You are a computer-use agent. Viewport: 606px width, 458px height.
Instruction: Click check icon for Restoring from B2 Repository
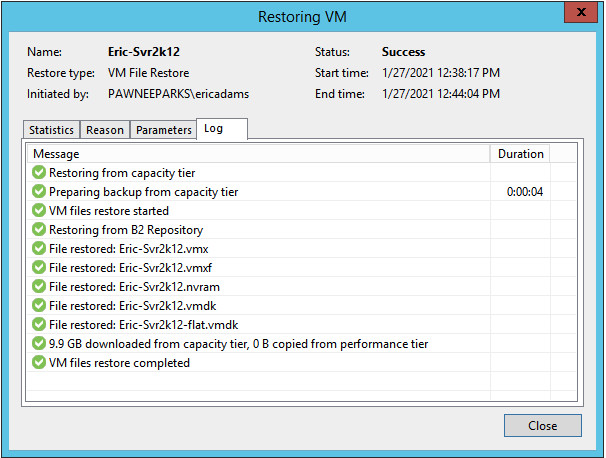tap(39, 229)
